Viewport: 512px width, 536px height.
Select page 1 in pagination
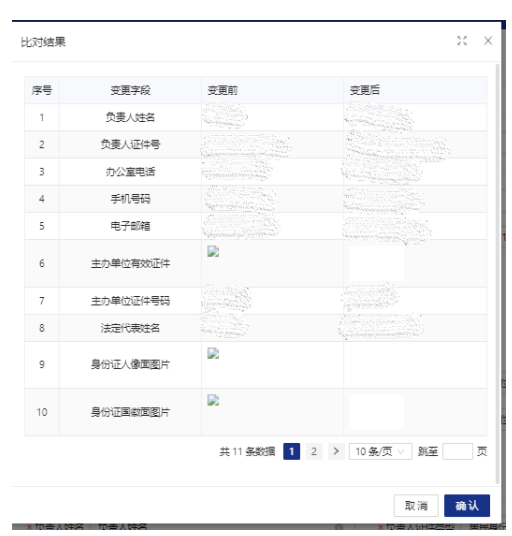(x=292, y=451)
